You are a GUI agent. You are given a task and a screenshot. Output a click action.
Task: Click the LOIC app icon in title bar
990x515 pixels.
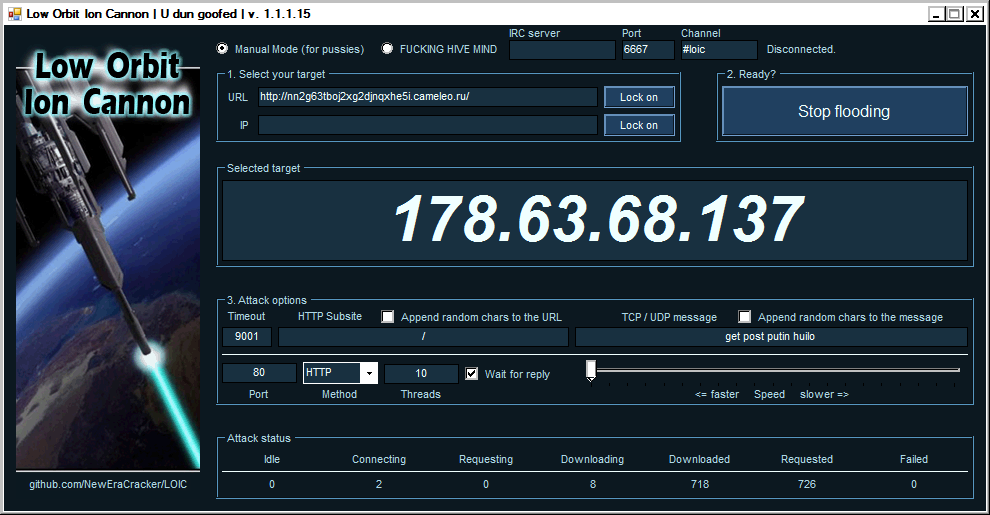coord(15,13)
